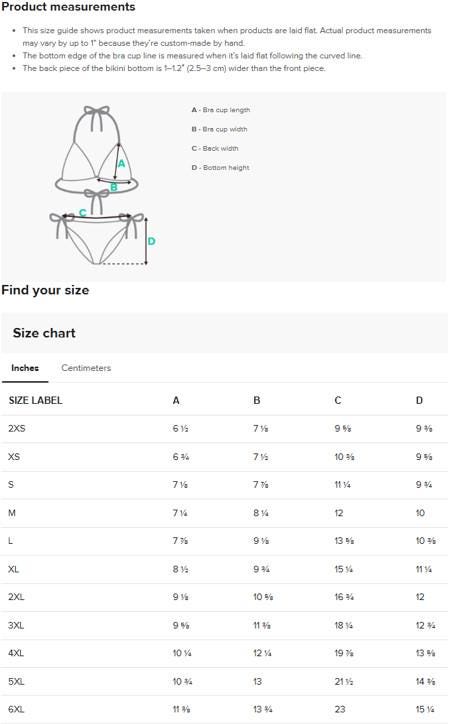The image size is (452, 724).
Task: Switch to the Centimeters tab
Action: 86,368
